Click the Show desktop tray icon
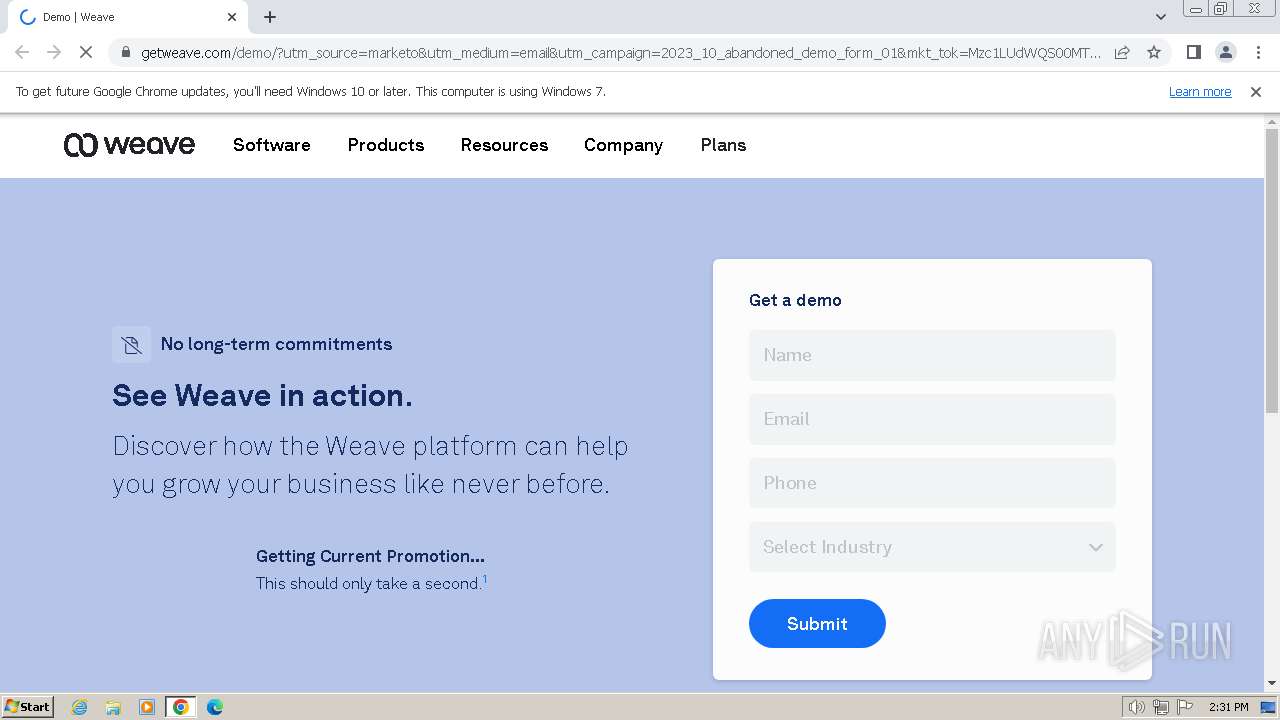This screenshot has width=1280, height=720. [1268, 707]
